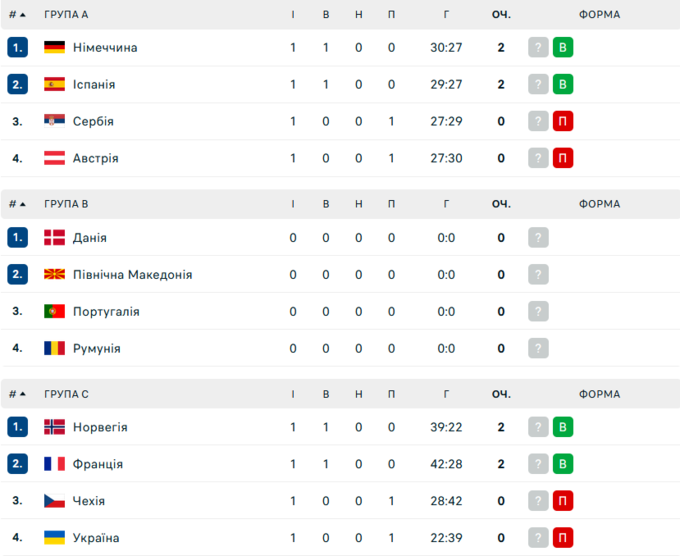Image resolution: width=680 pixels, height=556 pixels.
Task: Click Denmark's gray upcoming match badge
Action: coord(538,238)
